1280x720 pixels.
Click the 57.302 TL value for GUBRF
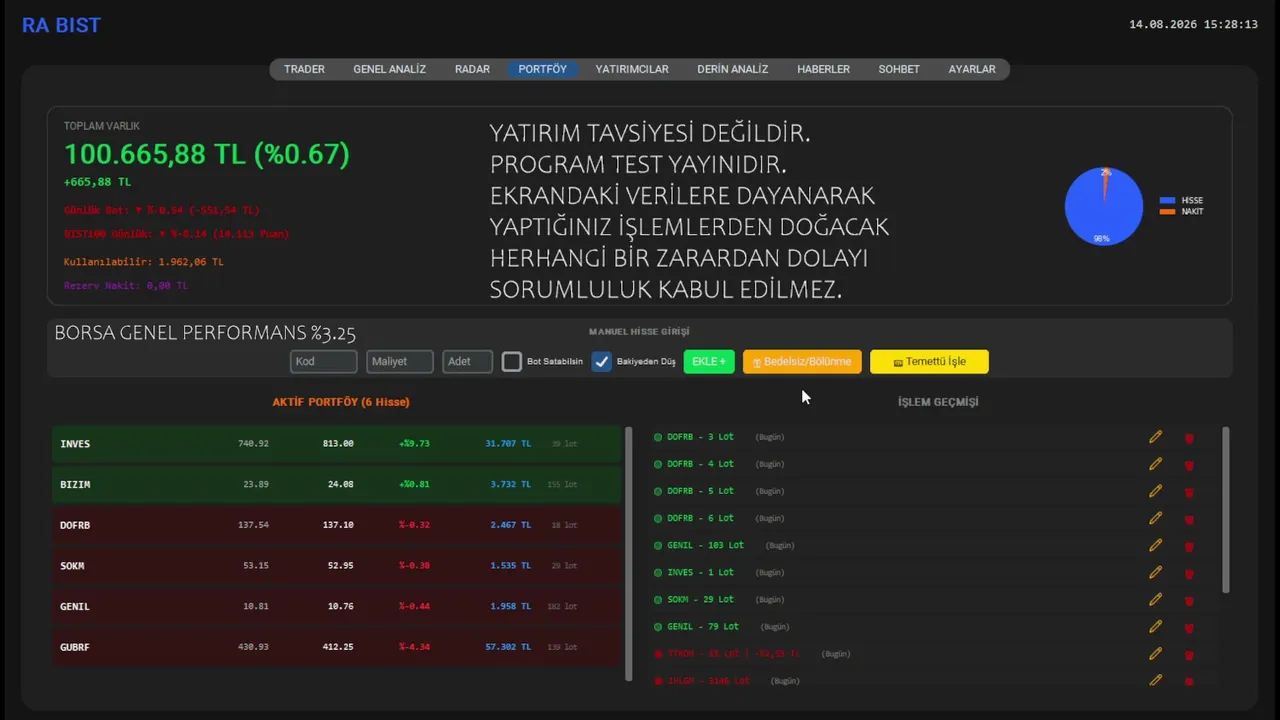point(508,647)
